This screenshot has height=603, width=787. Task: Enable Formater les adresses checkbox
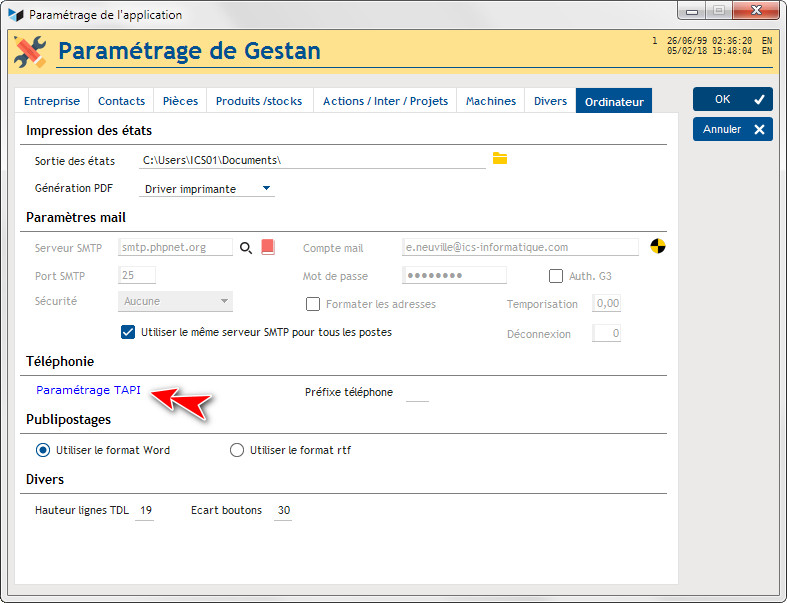[x=313, y=304]
